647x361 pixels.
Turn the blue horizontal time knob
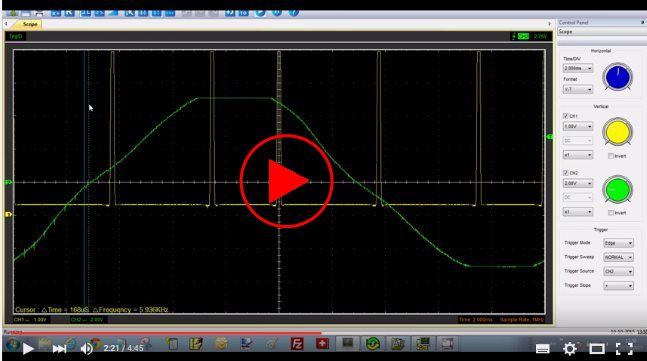617,77
